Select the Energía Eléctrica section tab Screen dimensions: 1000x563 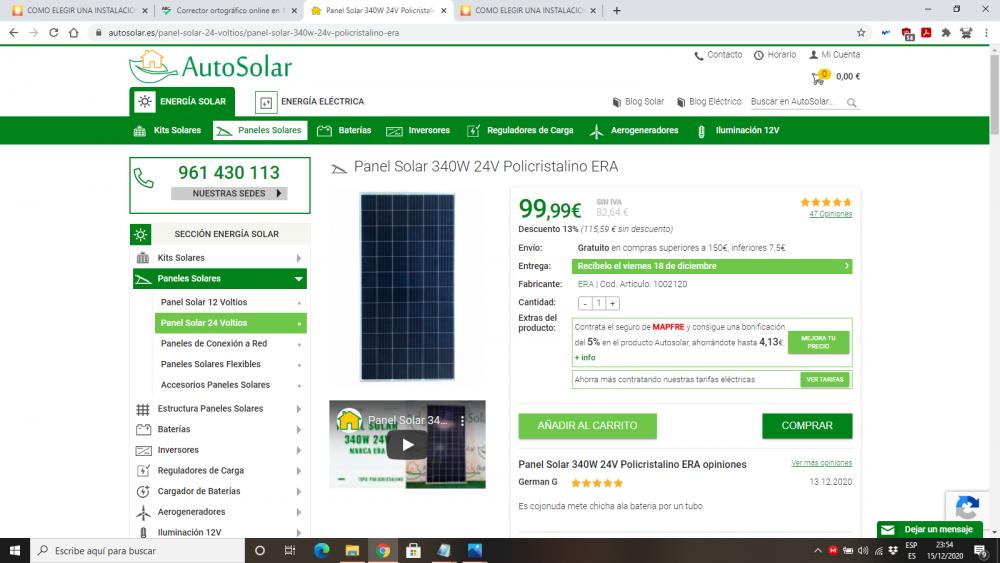310,101
